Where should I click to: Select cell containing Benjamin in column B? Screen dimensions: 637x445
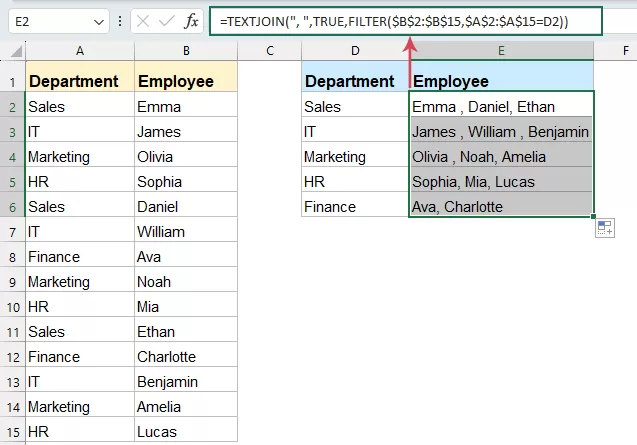coord(186,380)
